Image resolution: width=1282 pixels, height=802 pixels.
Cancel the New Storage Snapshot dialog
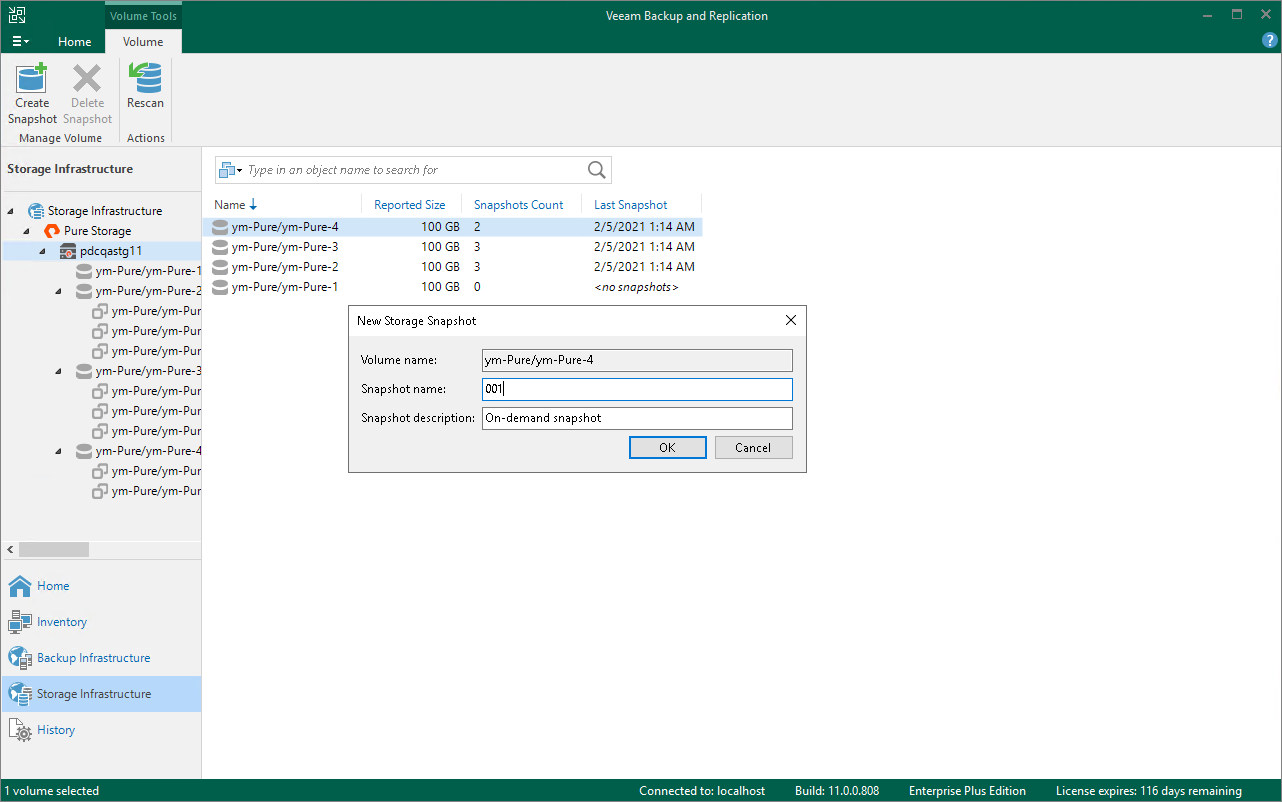pos(753,447)
